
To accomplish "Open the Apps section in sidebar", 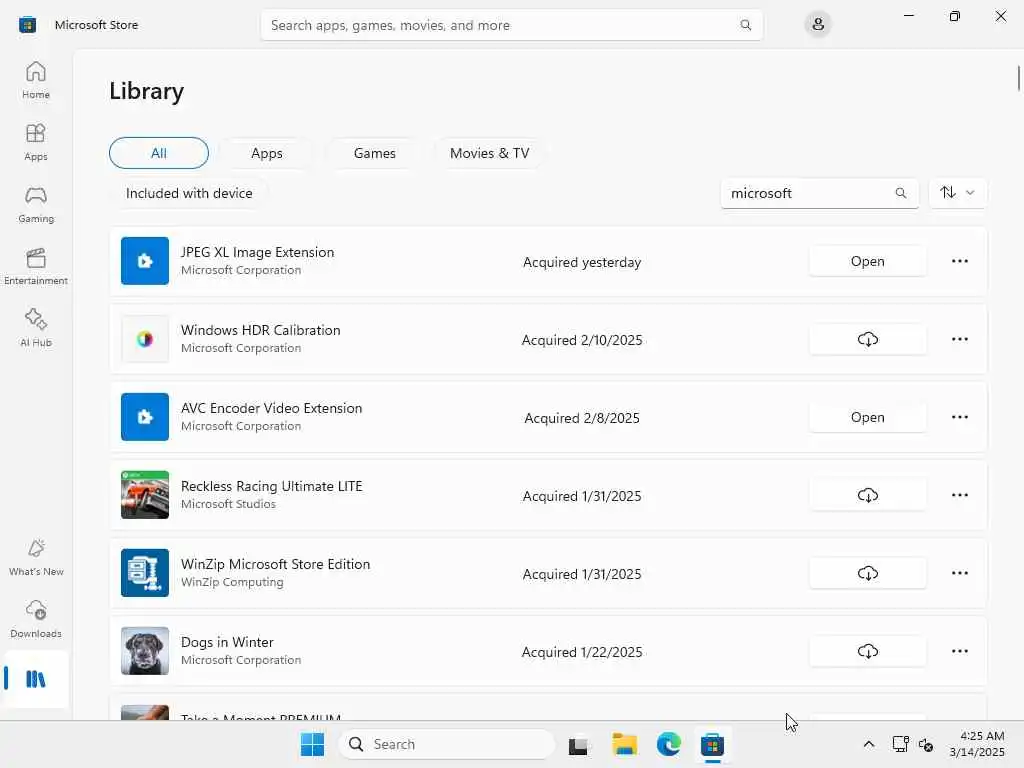I will click(36, 142).
